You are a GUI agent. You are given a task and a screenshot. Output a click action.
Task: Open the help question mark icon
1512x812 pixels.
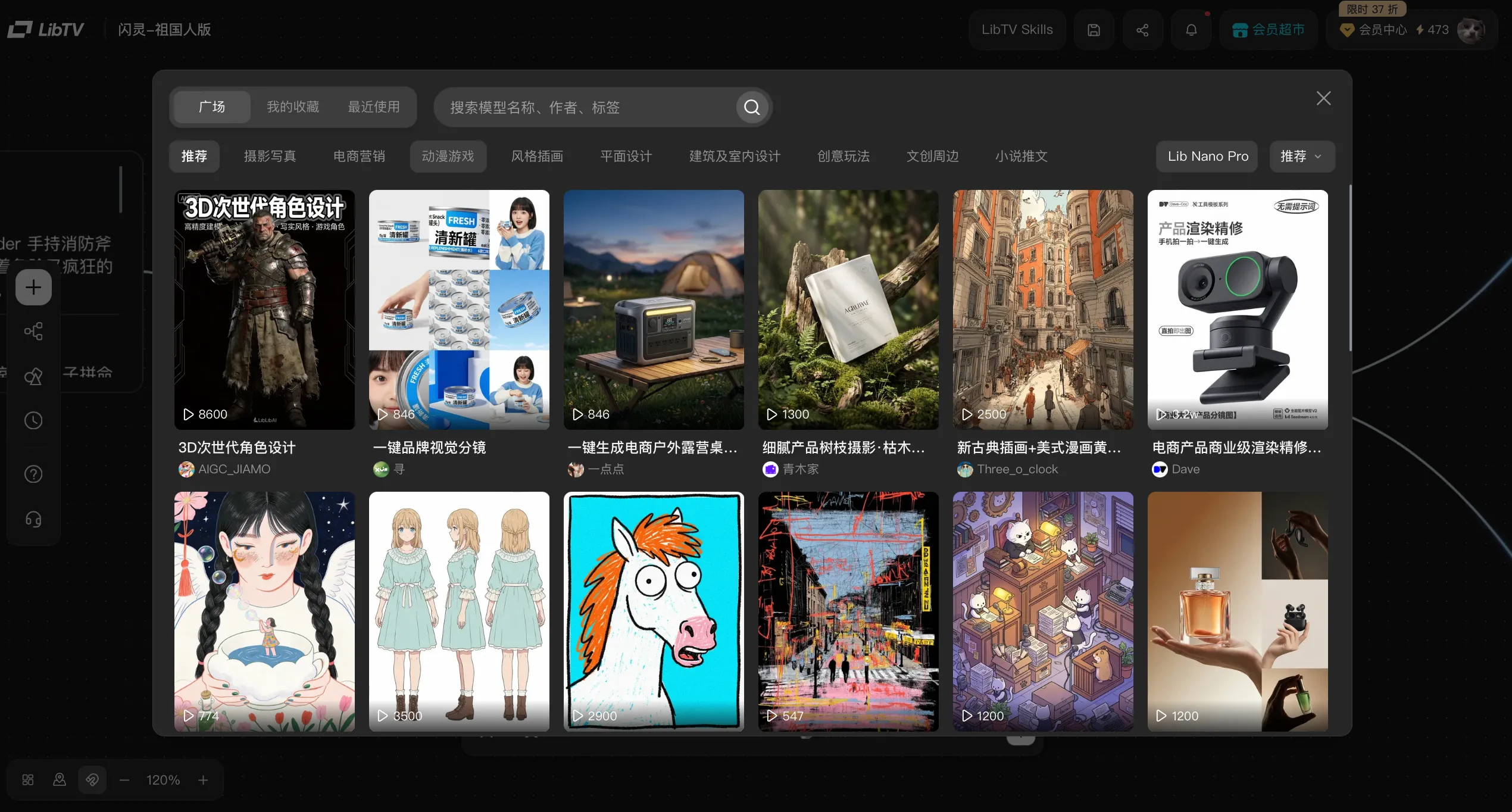(33, 474)
